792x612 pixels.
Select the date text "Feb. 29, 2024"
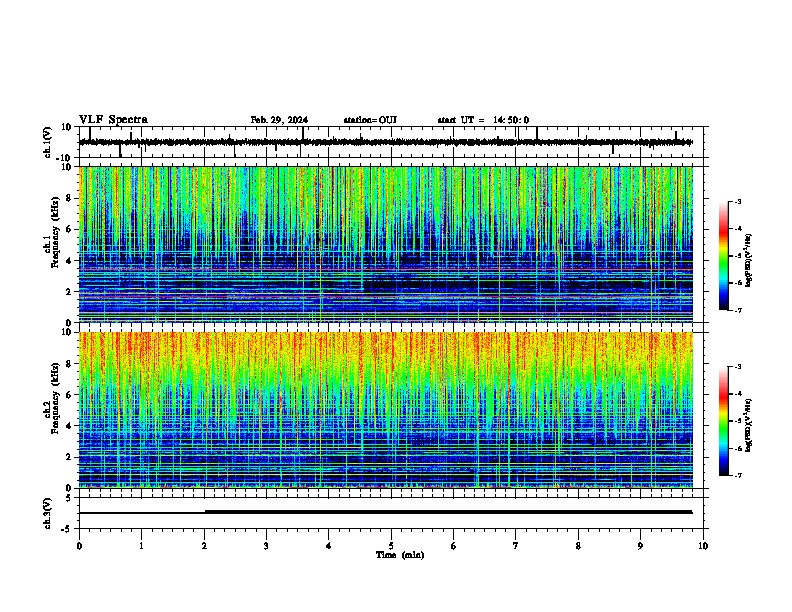279,120
